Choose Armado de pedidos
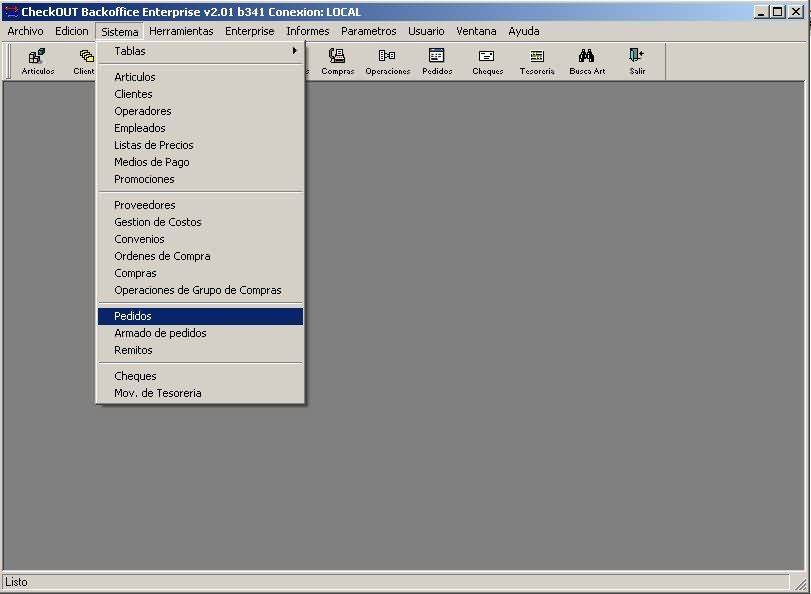The height and width of the screenshot is (594, 811). (200, 334)
